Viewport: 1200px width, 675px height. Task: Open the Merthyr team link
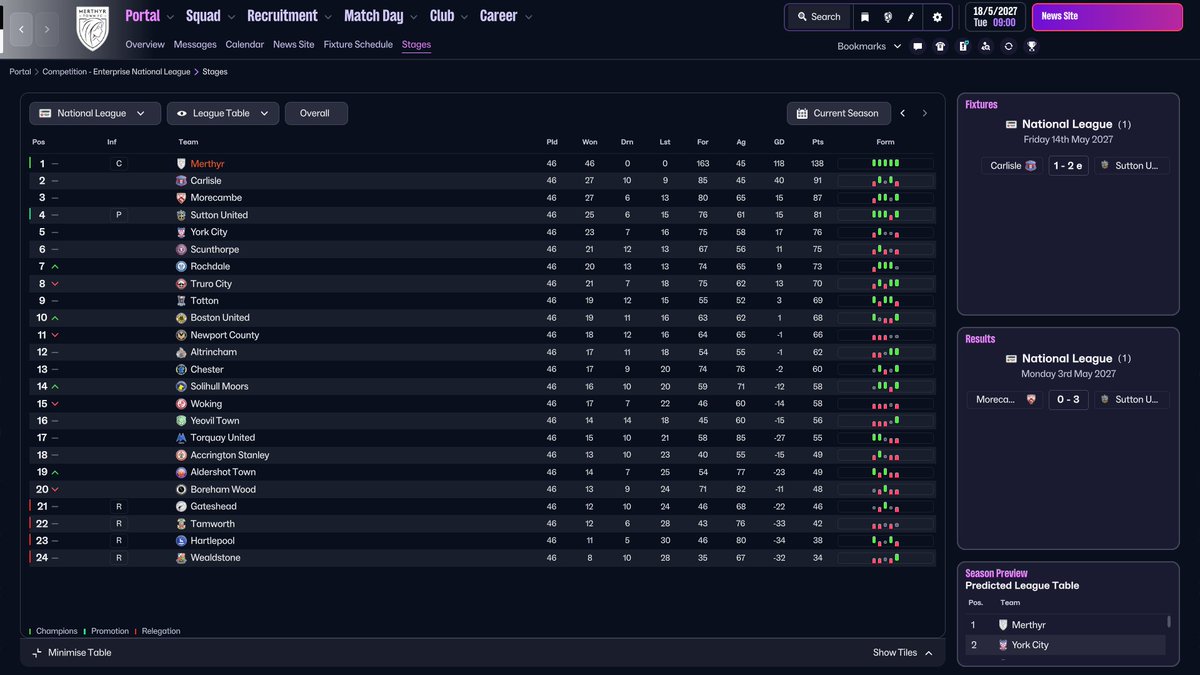tap(207, 164)
